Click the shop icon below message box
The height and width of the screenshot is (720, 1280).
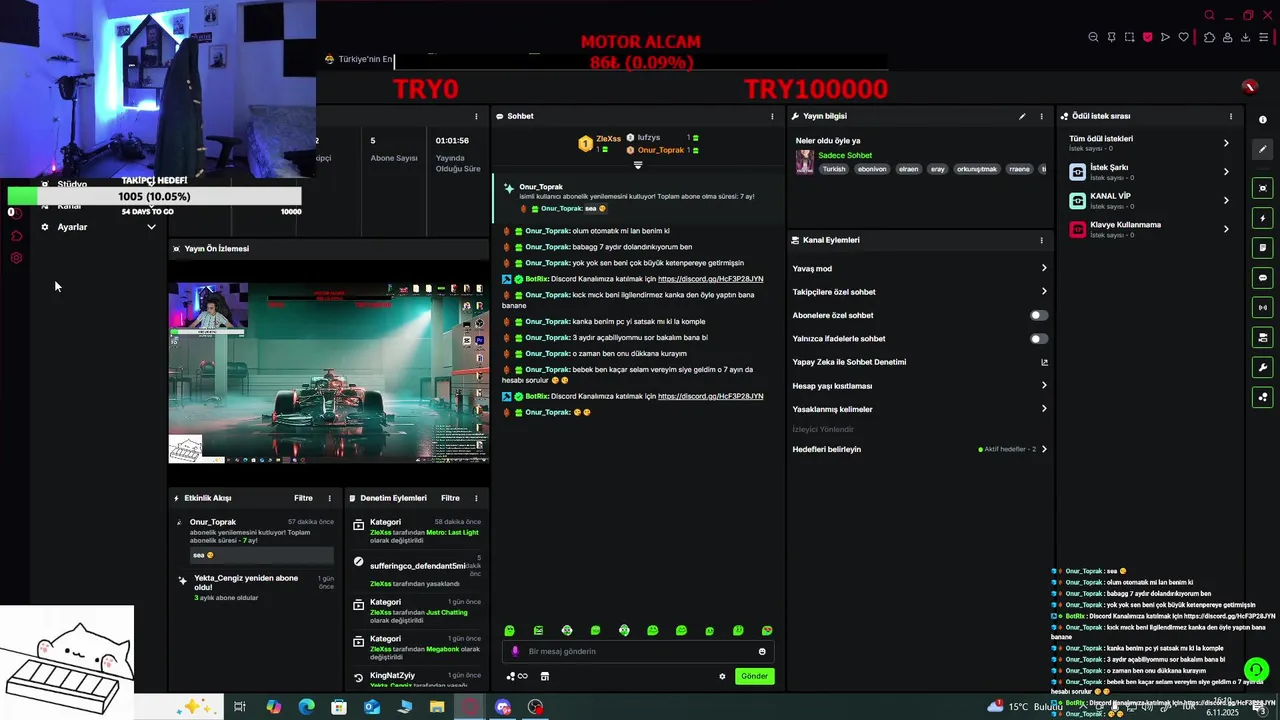coord(544,676)
